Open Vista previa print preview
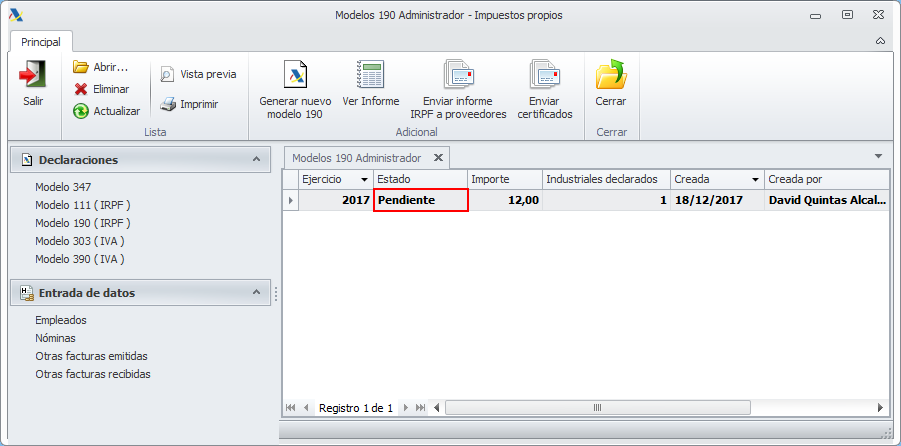This screenshot has width=901, height=446. pos(167,74)
